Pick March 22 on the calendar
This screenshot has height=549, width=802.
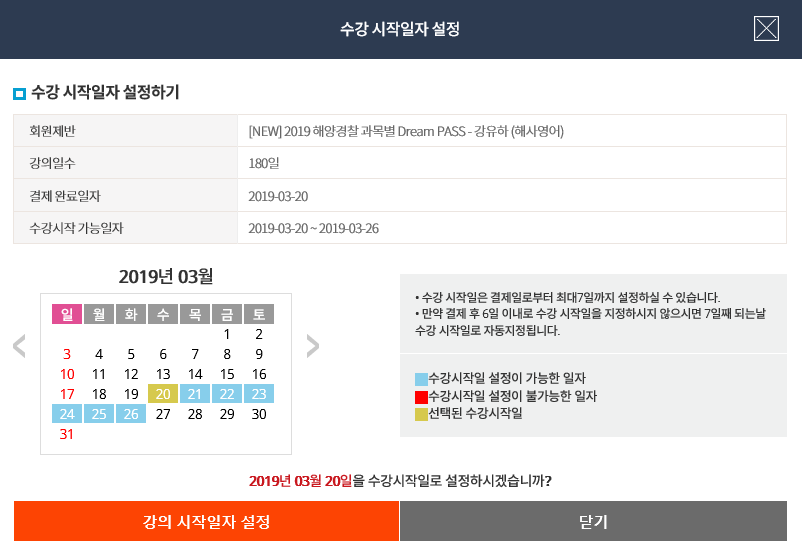tap(227, 394)
